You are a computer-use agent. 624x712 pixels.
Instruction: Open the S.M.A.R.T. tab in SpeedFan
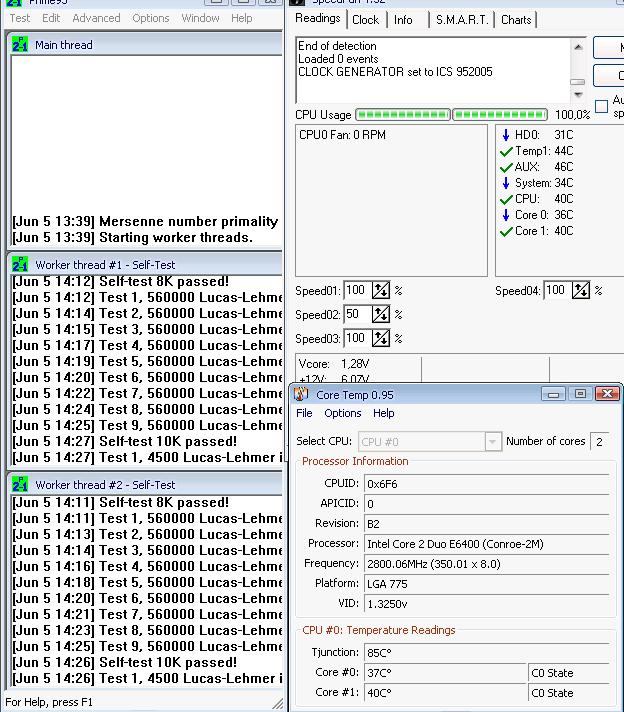(462, 20)
